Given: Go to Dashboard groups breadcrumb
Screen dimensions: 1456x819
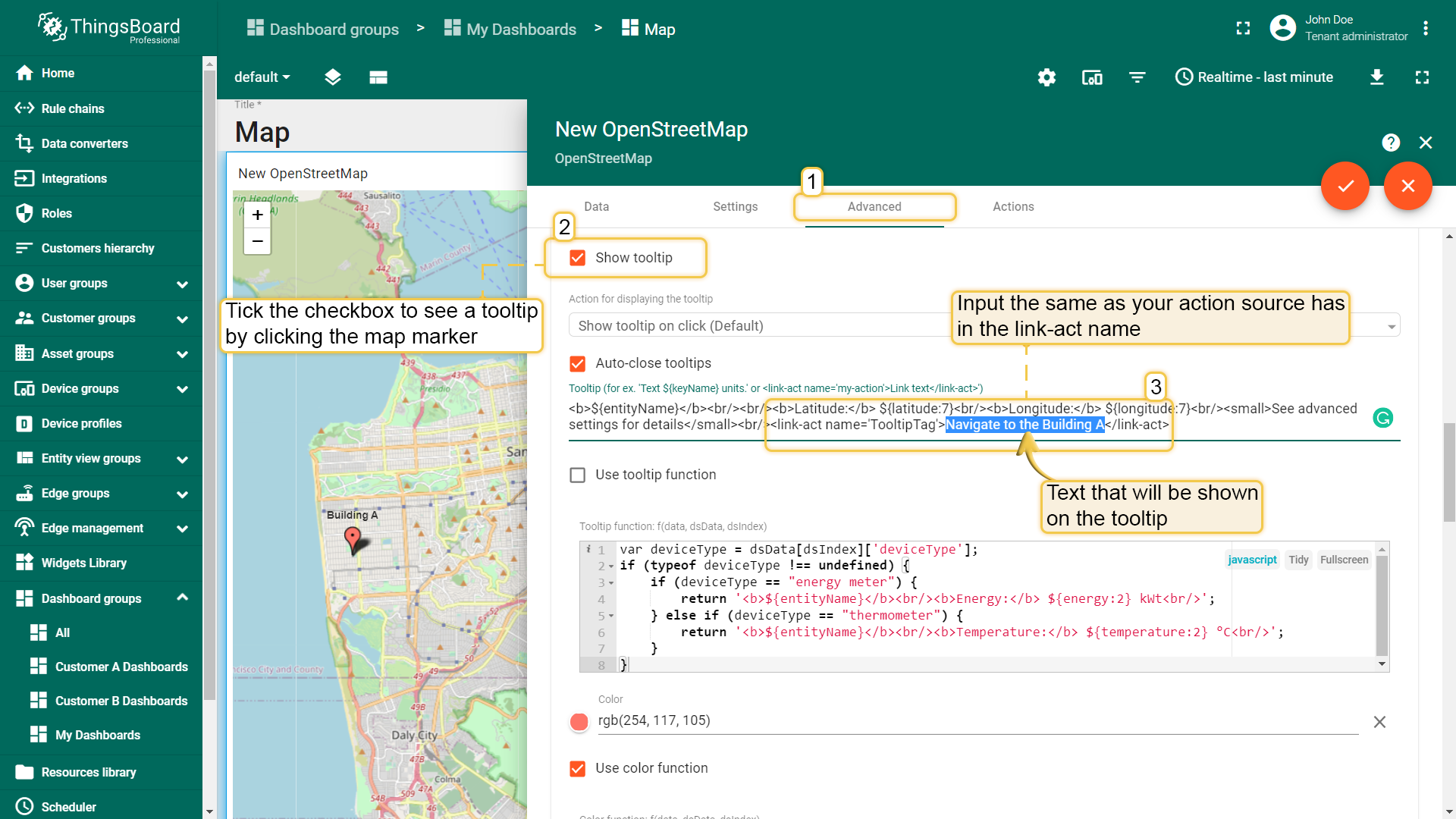Looking at the screenshot, I should pos(323,29).
